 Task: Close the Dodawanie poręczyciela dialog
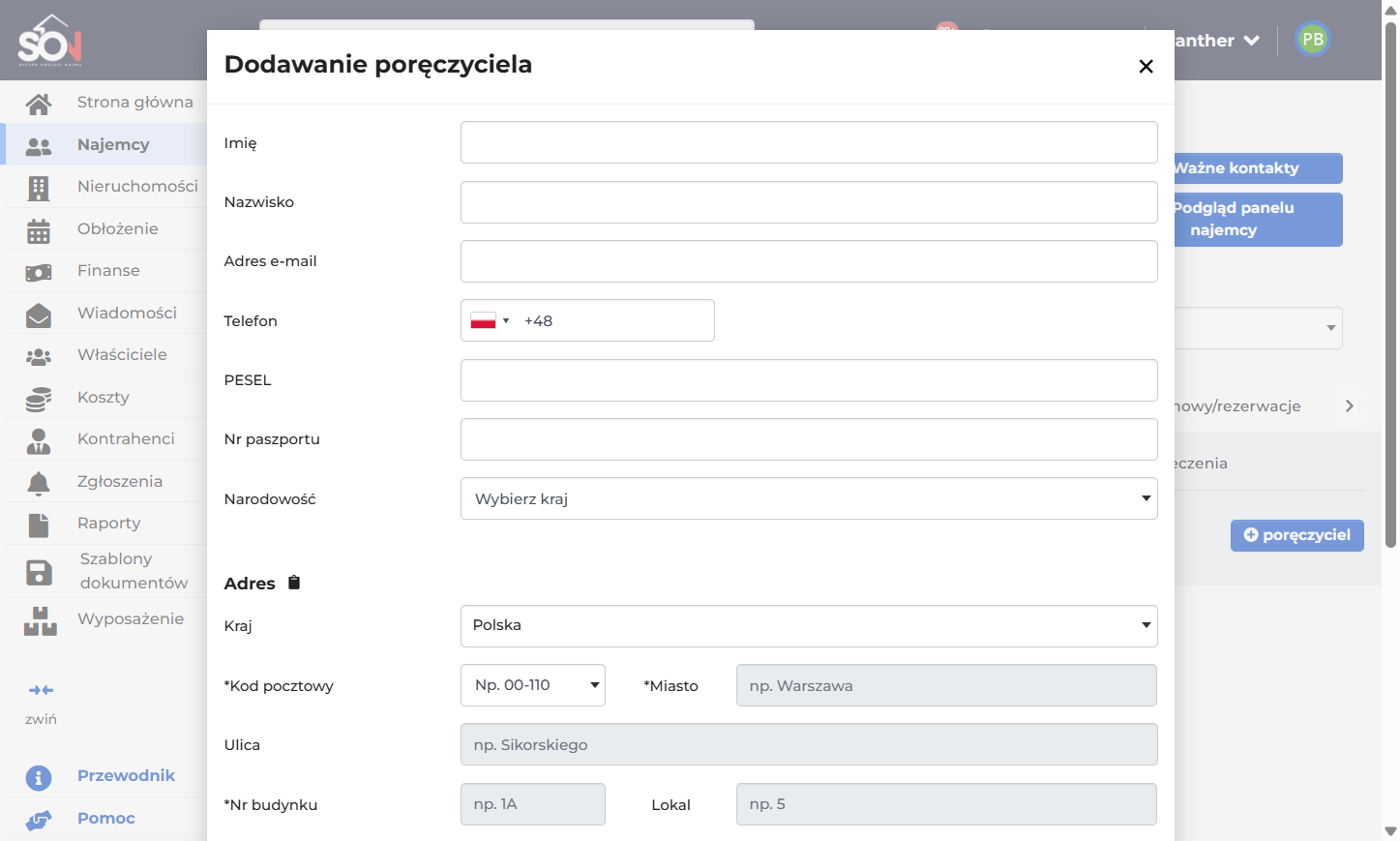1146,66
